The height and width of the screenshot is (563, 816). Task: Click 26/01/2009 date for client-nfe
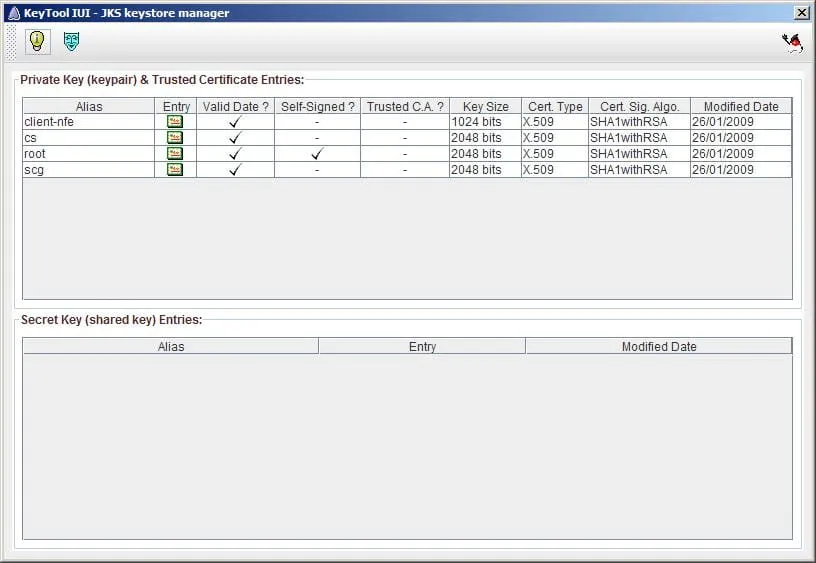pyautogui.click(x=741, y=122)
